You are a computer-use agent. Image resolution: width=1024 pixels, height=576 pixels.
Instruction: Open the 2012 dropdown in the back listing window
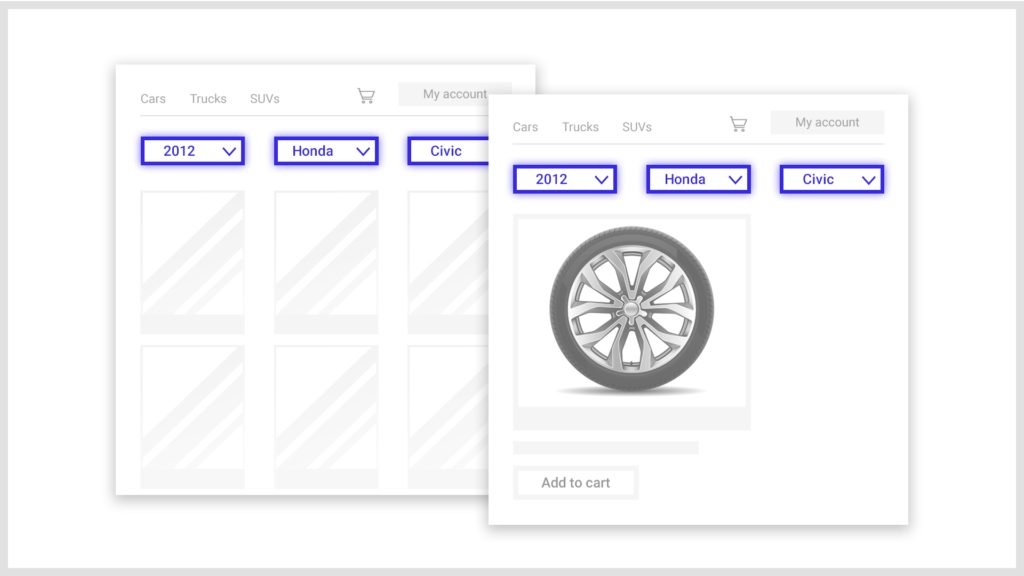[193, 151]
